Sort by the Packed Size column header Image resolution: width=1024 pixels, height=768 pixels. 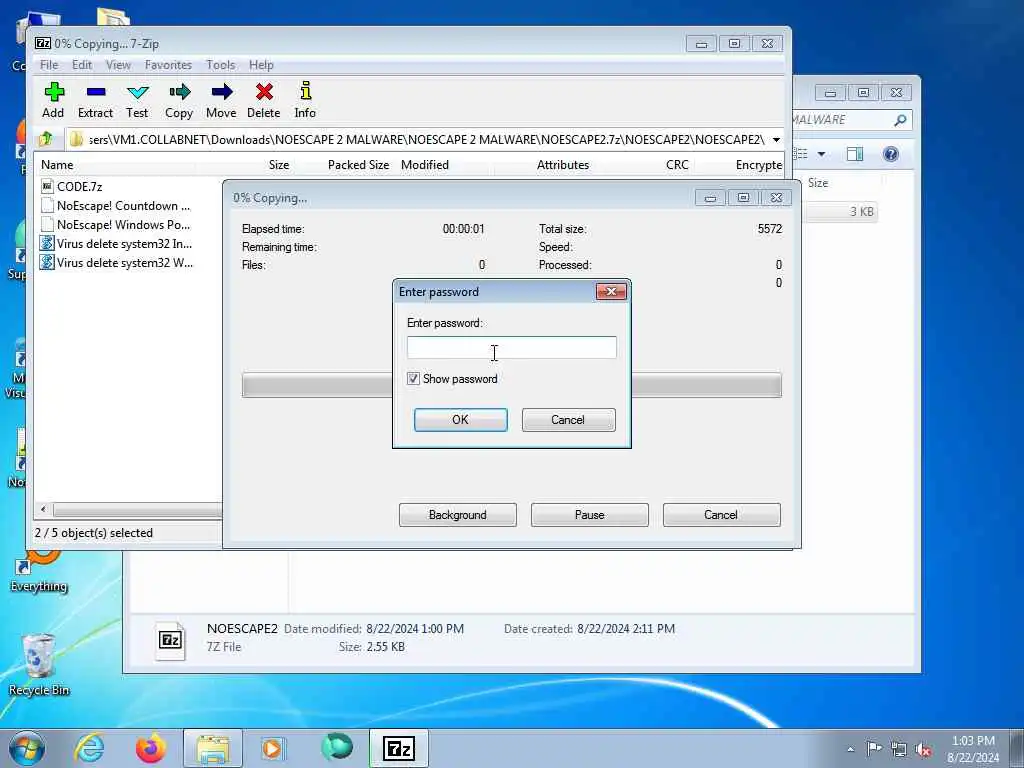tap(358, 165)
